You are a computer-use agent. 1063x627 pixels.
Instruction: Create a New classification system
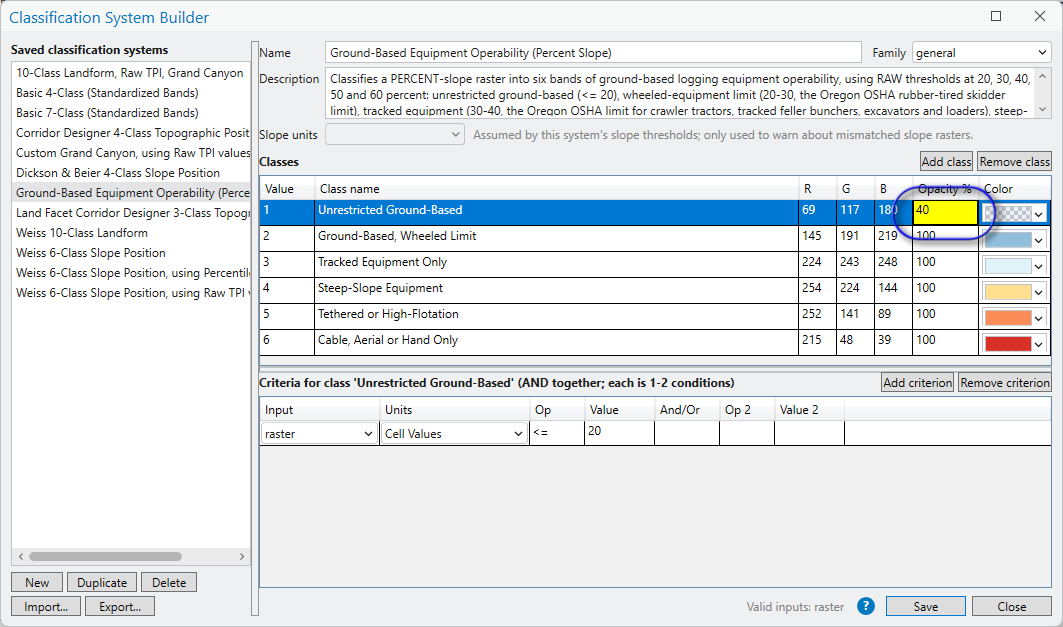pos(37,582)
